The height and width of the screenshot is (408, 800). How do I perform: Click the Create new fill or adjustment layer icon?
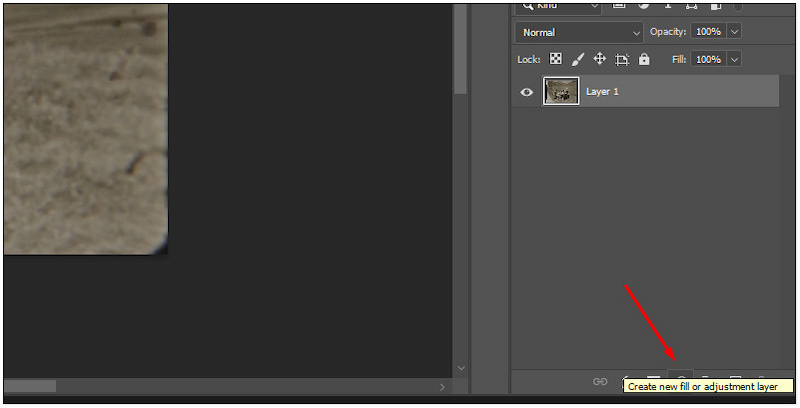pos(681,376)
